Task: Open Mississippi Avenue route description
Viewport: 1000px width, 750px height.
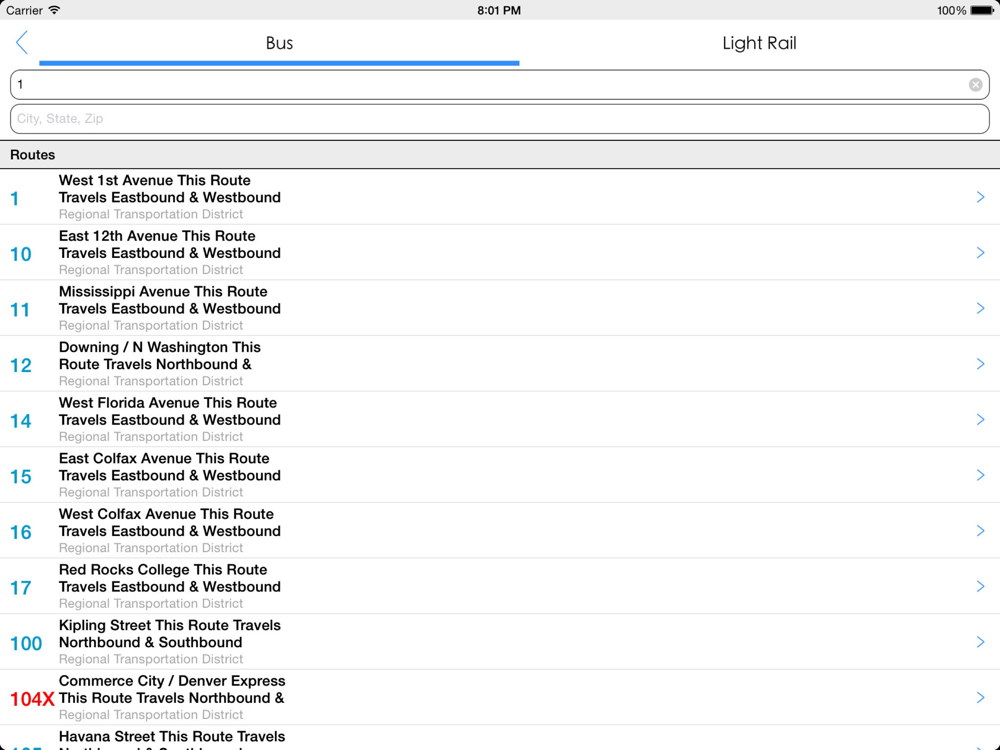Action: point(170,300)
